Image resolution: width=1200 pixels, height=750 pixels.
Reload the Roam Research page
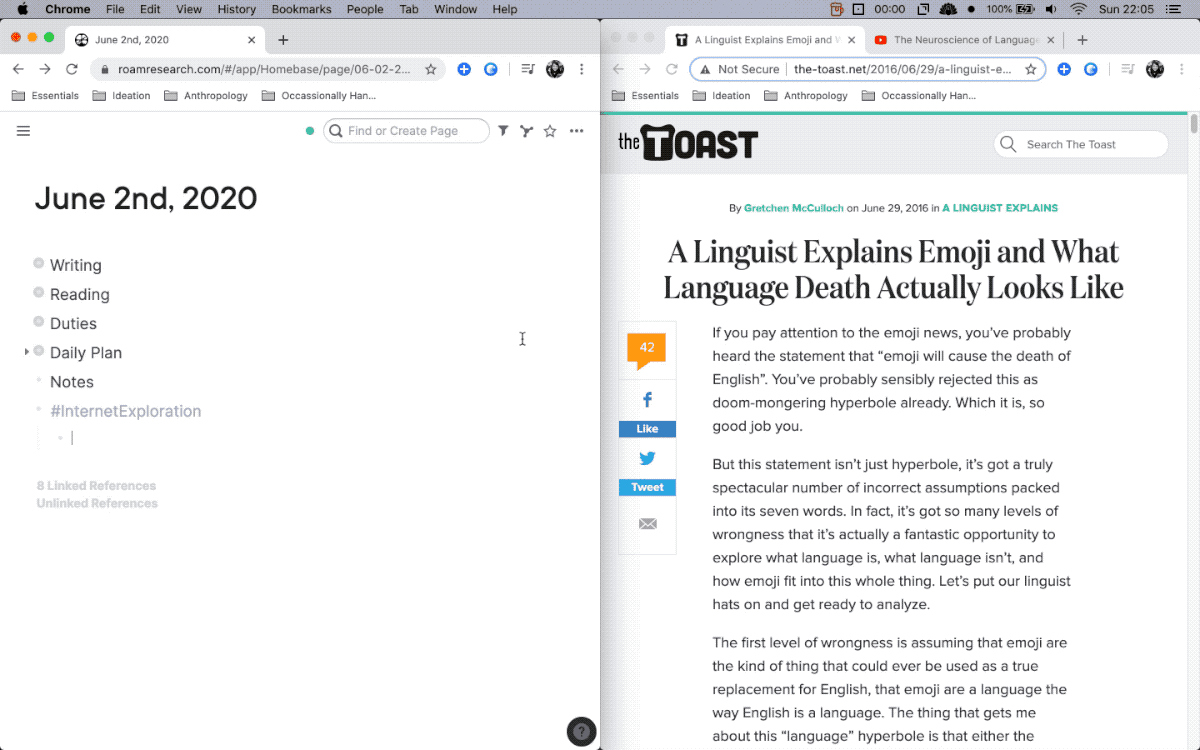tap(72, 69)
